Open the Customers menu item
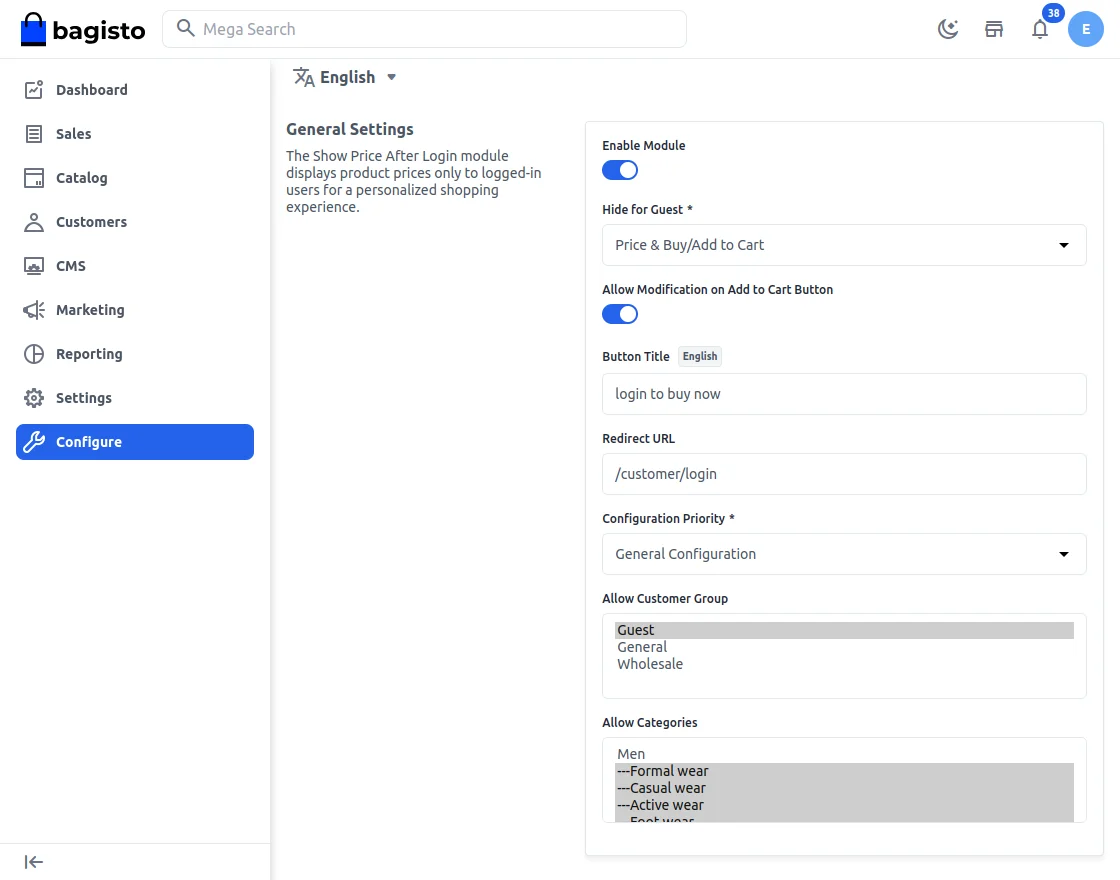The height and width of the screenshot is (880, 1120). 91,222
